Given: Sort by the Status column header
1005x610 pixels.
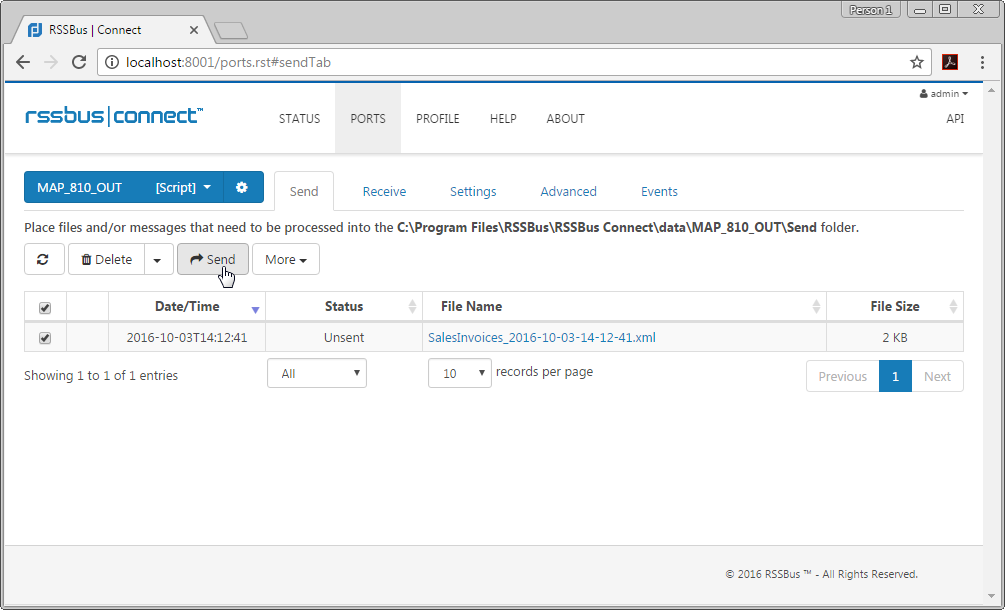Looking at the screenshot, I should click(x=344, y=306).
